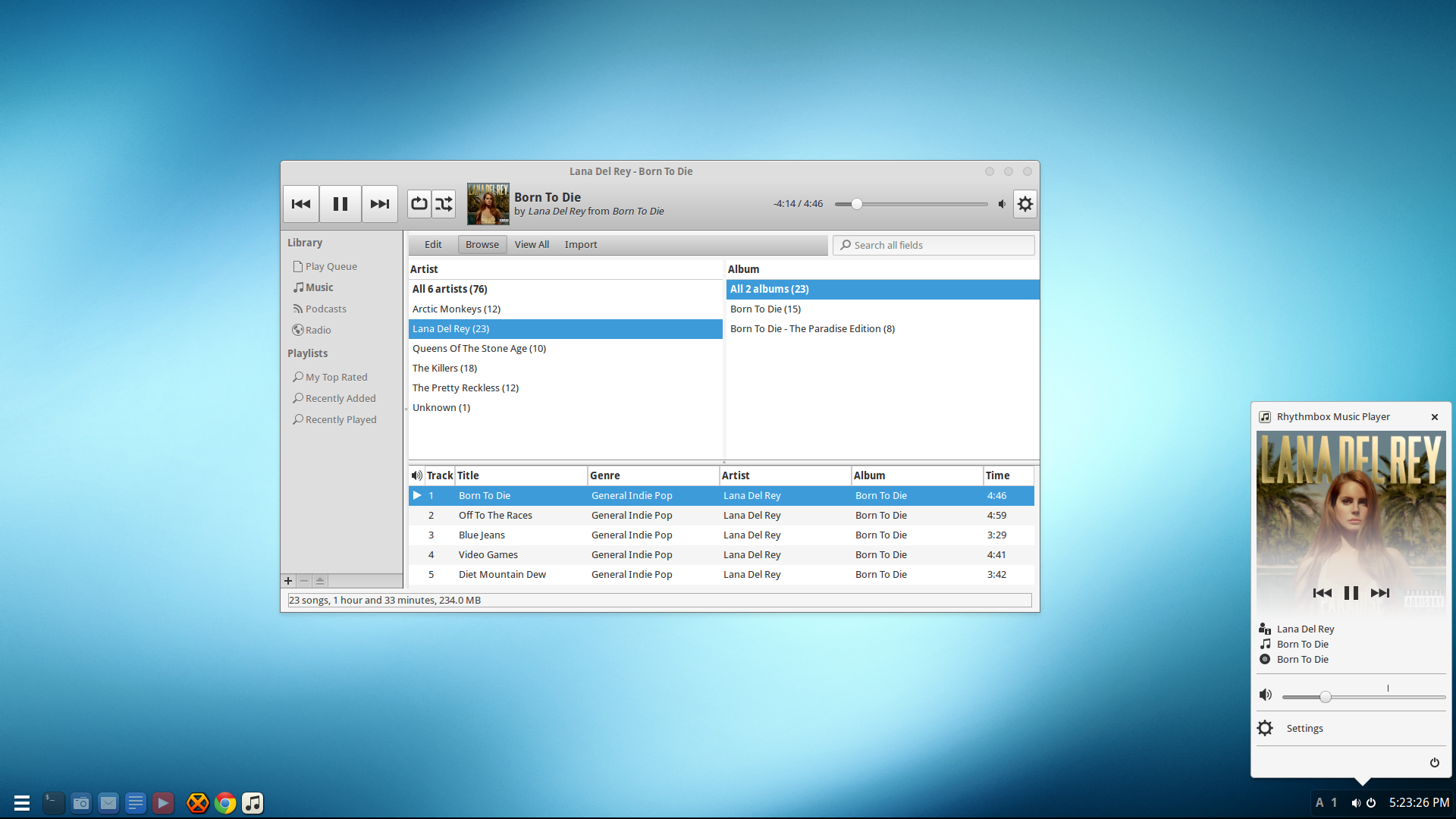Screen dimensions: 1456x819
Task: Select the Blue Jeans track
Action: pos(721,535)
